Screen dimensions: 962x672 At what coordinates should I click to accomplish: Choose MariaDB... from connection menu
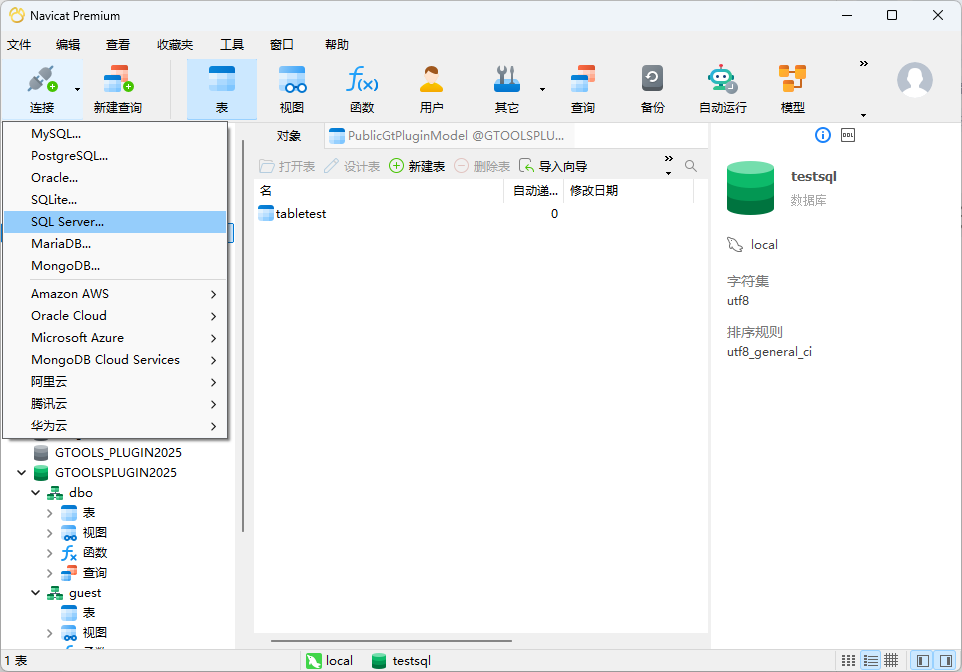(115, 244)
